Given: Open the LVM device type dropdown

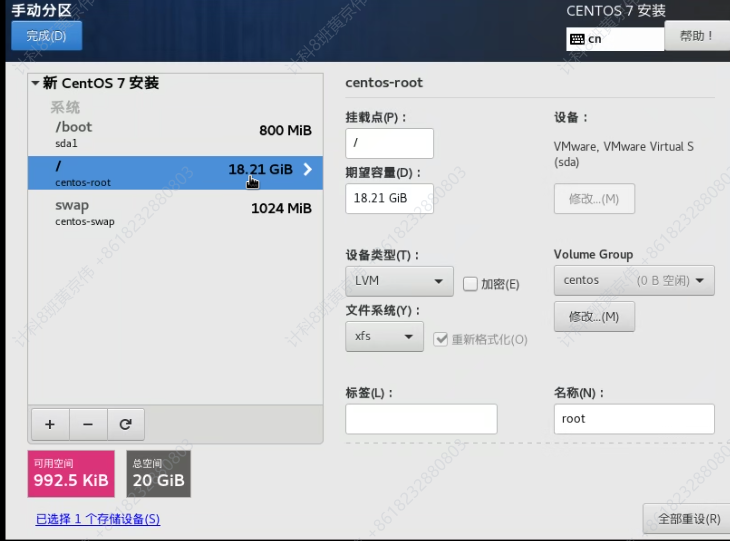Looking at the screenshot, I should pos(399,281).
